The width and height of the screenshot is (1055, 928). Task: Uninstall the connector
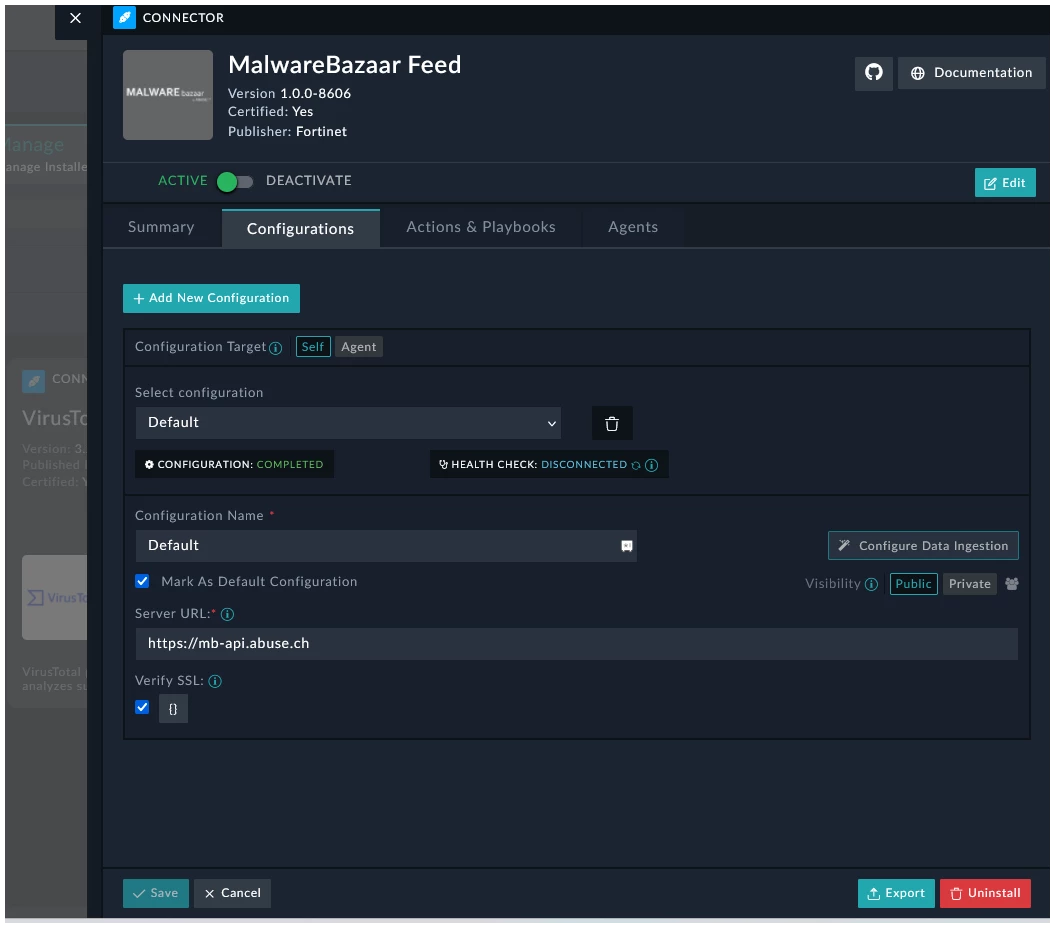pos(984,893)
